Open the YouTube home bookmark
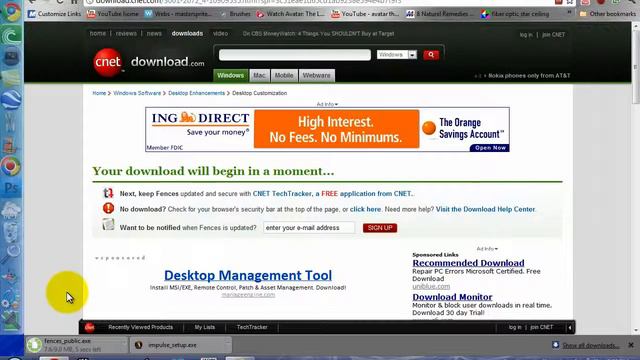The height and width of the screenshot is (360, 640). 113,14
